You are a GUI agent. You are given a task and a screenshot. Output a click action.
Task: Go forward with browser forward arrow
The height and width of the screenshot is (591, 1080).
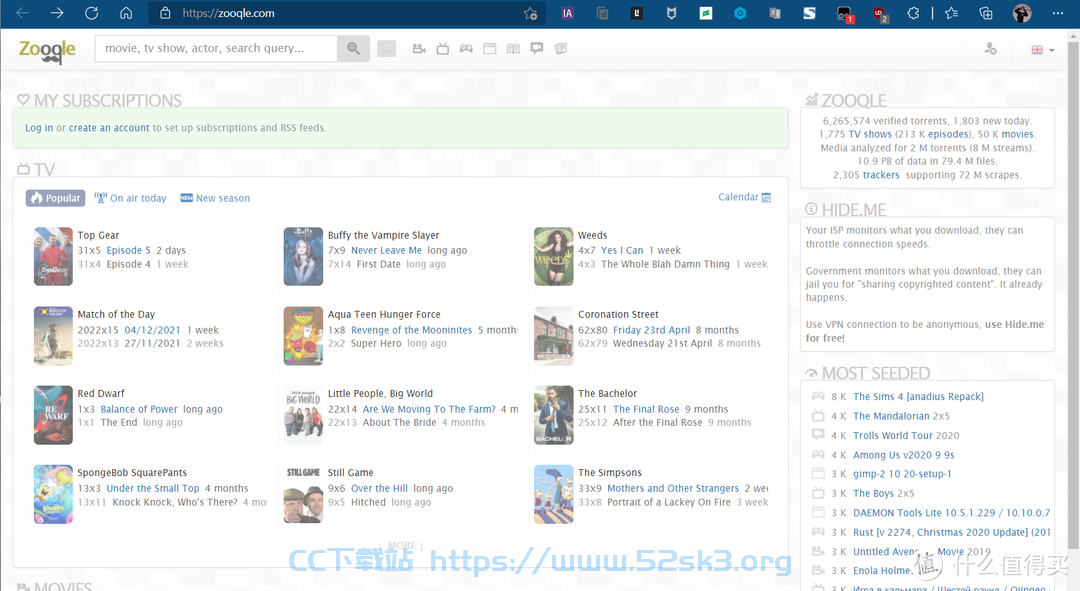(x=57, y=13)
